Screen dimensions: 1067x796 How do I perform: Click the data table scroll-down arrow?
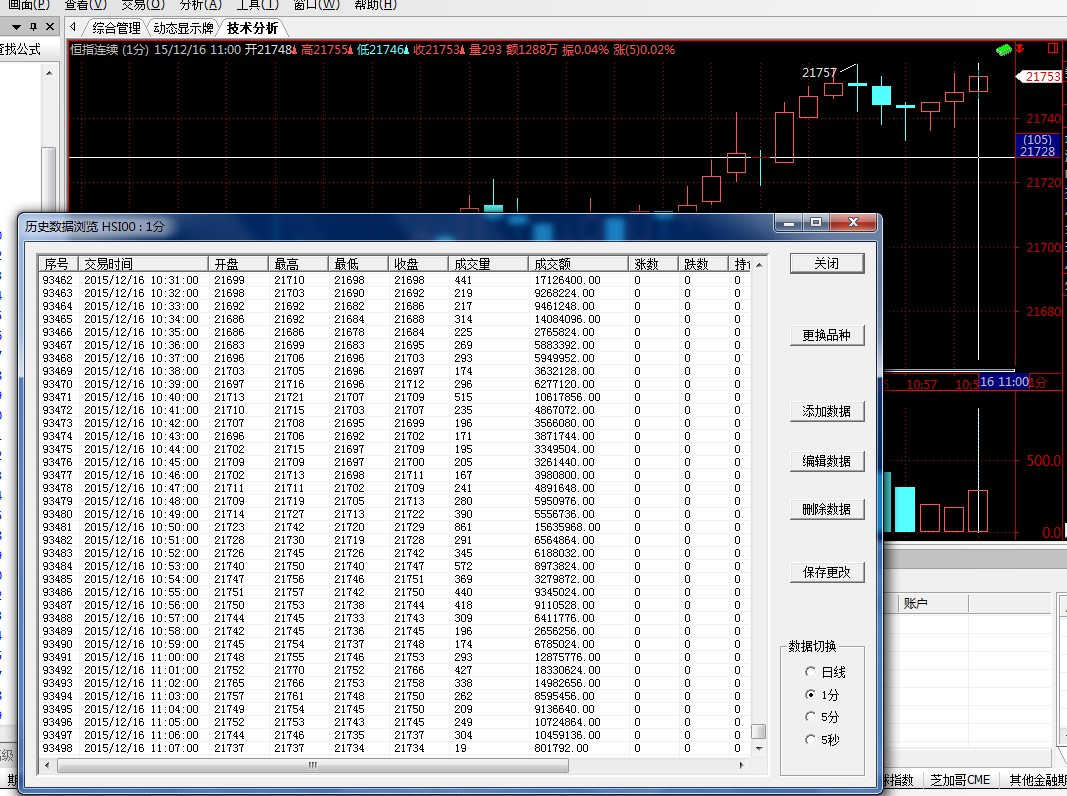(758, 748)
